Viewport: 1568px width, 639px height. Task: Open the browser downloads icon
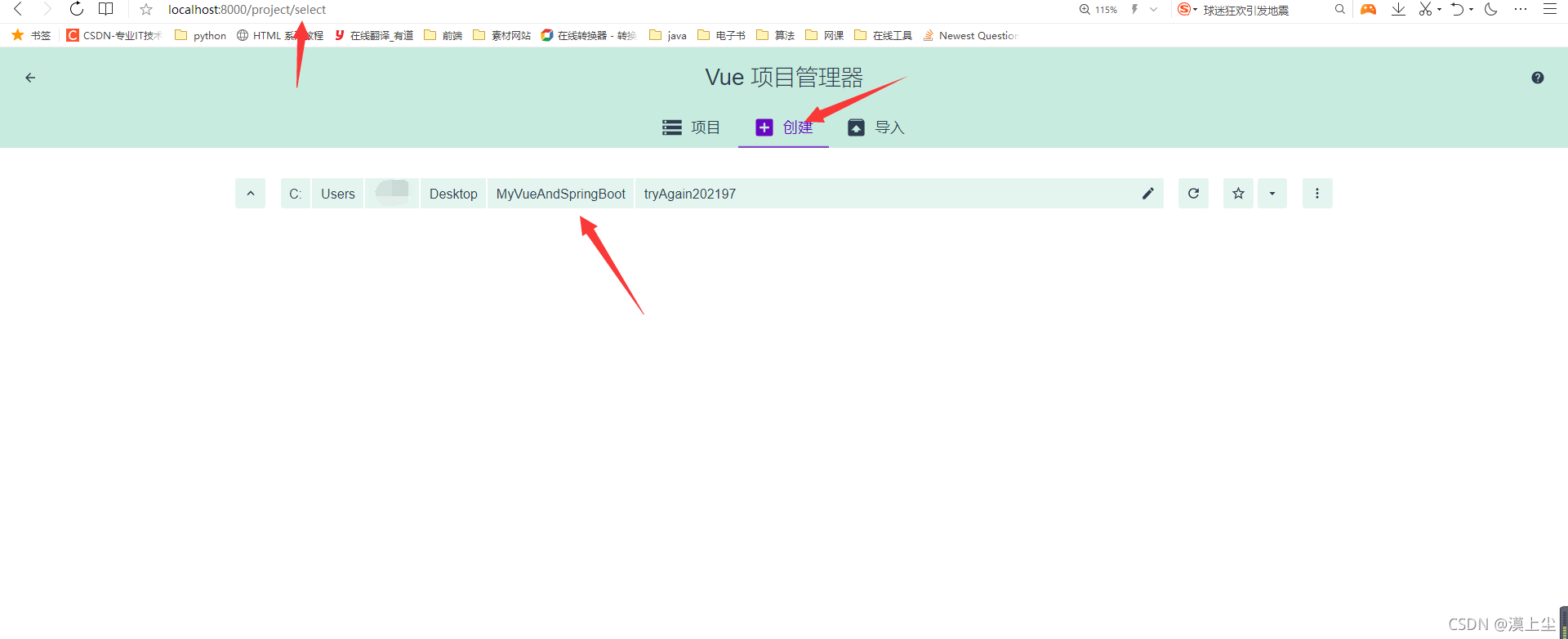[1399, 9]
